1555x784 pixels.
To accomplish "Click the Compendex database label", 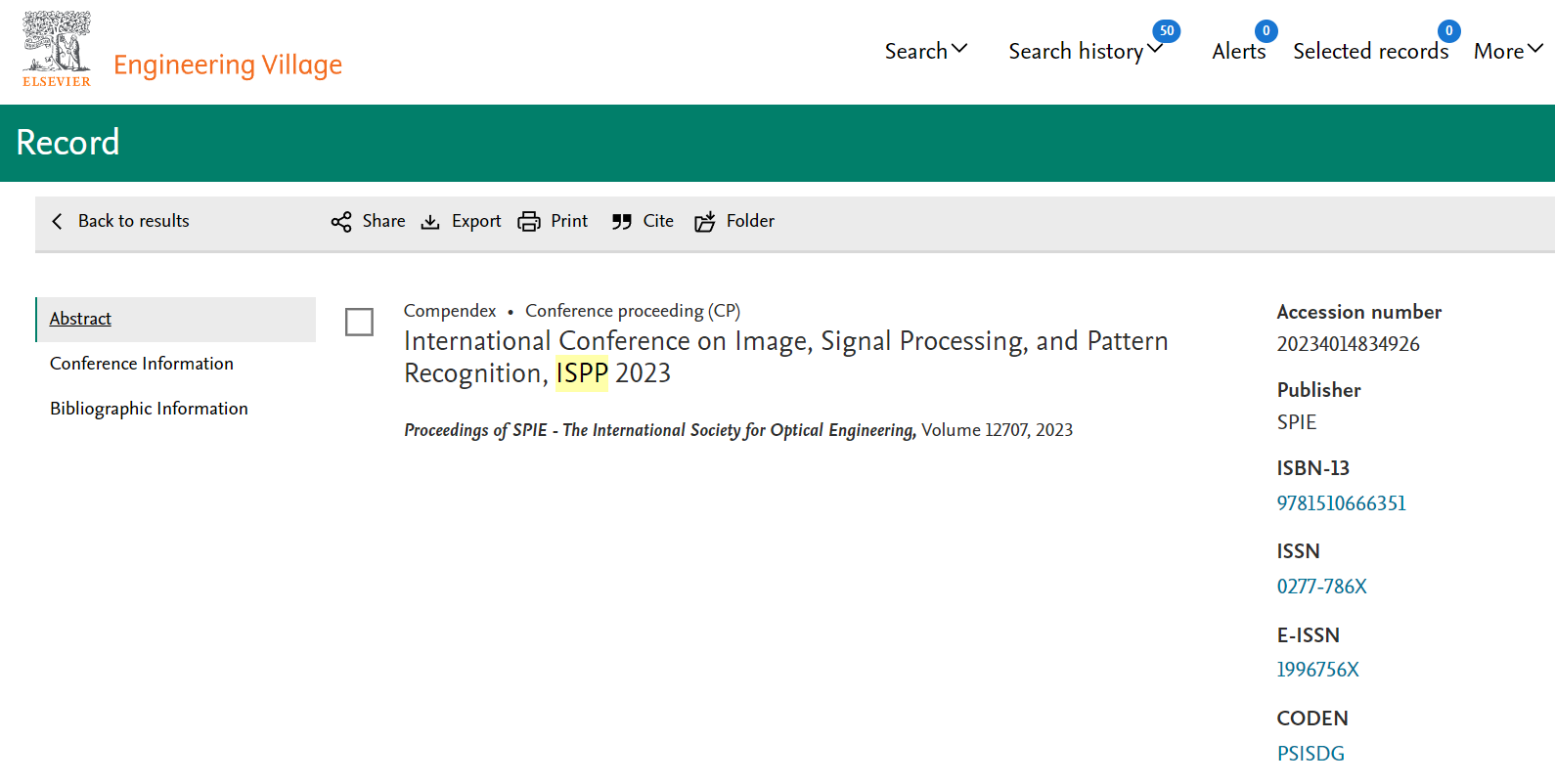I will 450,311.
